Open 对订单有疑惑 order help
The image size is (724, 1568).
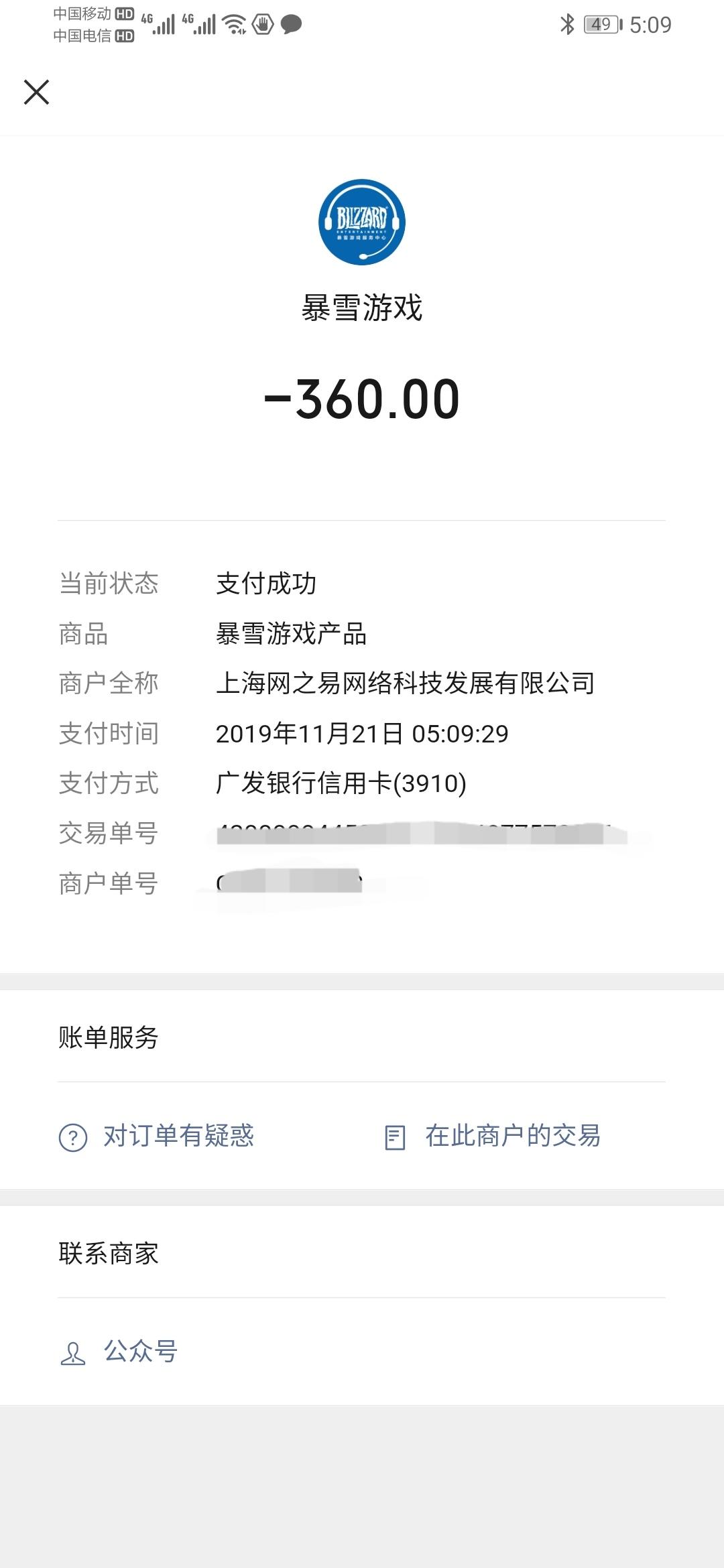click(178, 1136)
